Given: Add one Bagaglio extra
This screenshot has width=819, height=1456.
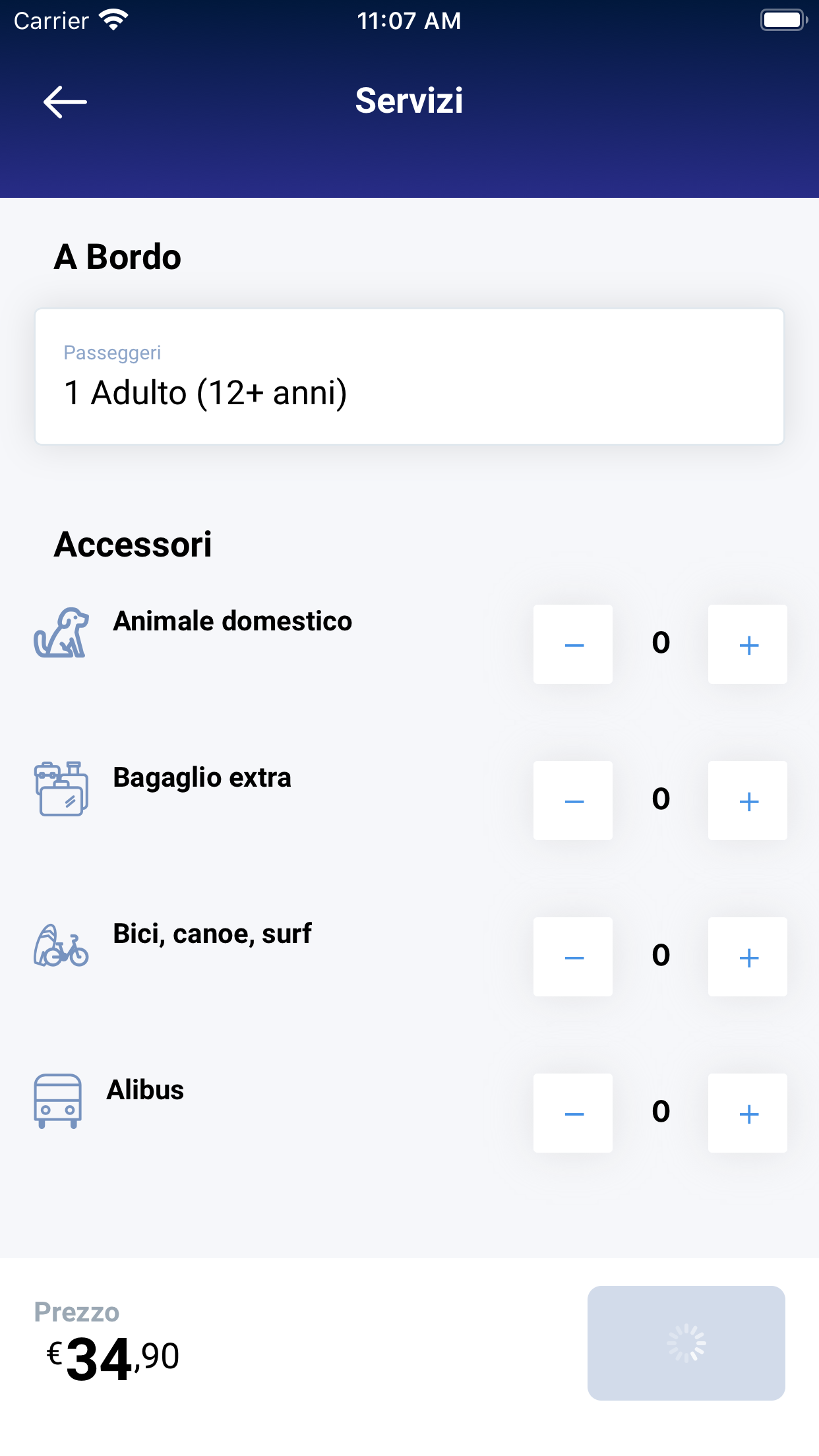Looking at the screenshot, I should point(748,801).
